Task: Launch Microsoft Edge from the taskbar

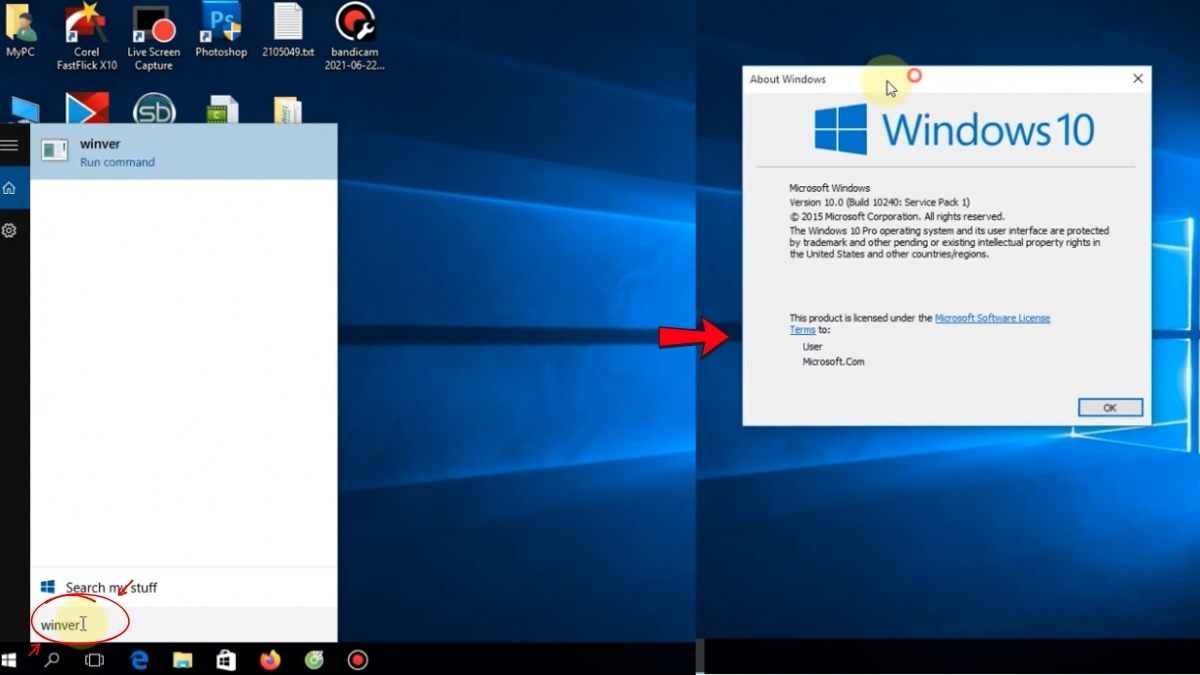Action: [140, 660]
